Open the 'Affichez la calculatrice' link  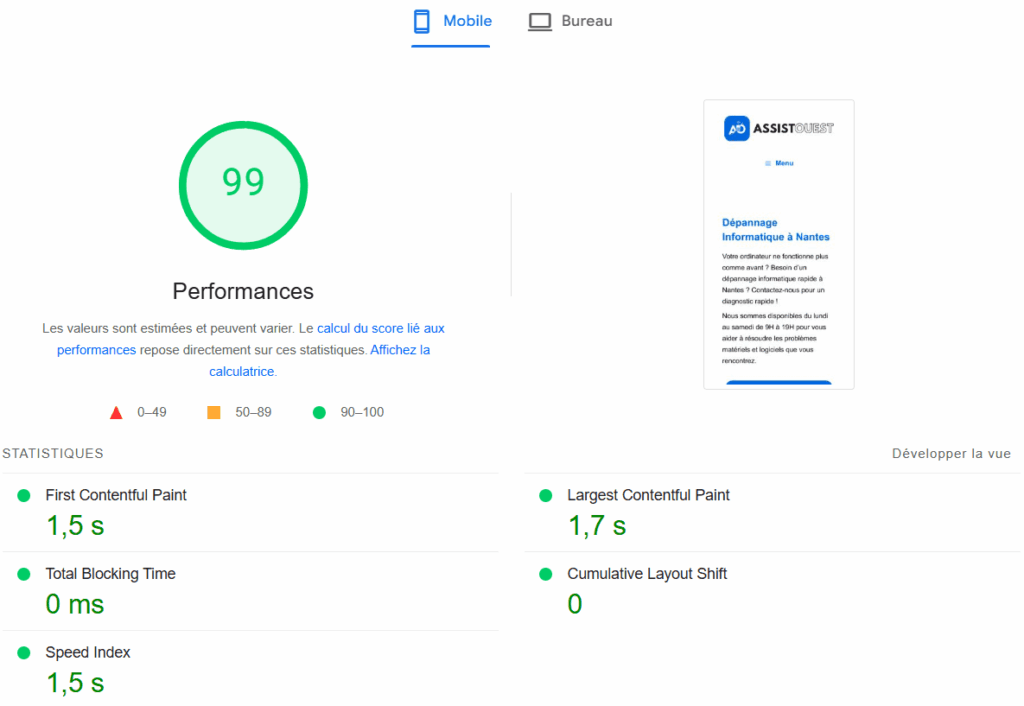point(400,350)
